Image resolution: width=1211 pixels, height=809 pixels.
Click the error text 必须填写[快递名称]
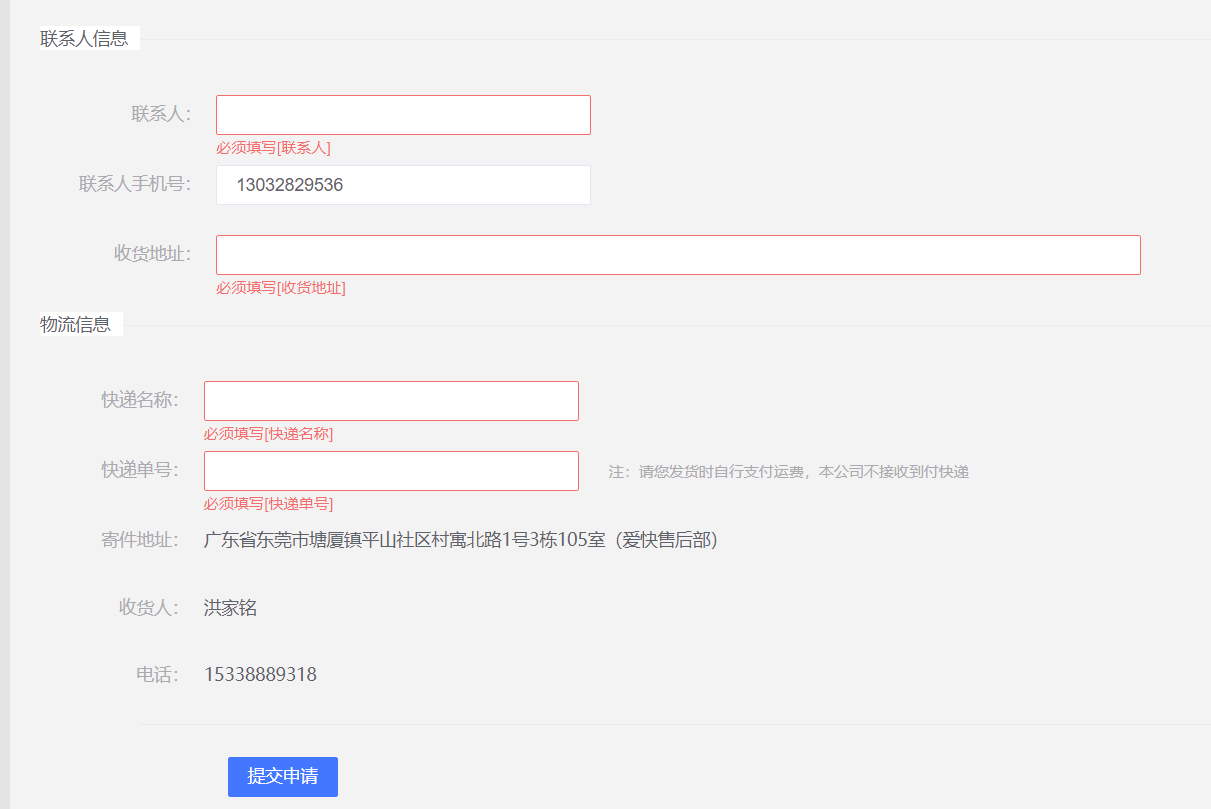268,434
